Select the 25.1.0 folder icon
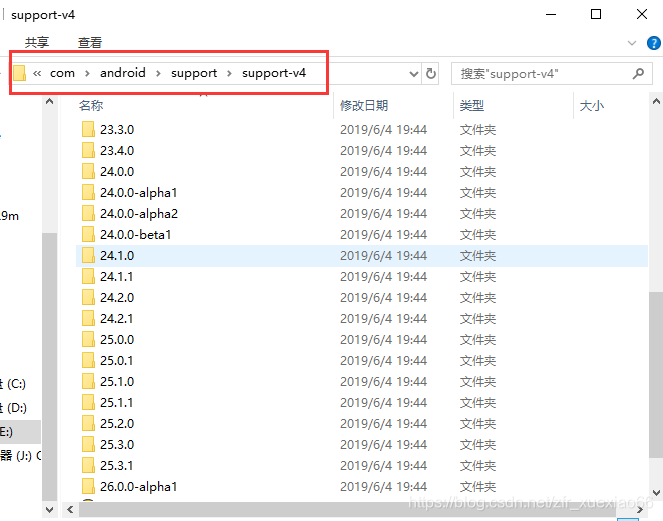 coord(88,381)
